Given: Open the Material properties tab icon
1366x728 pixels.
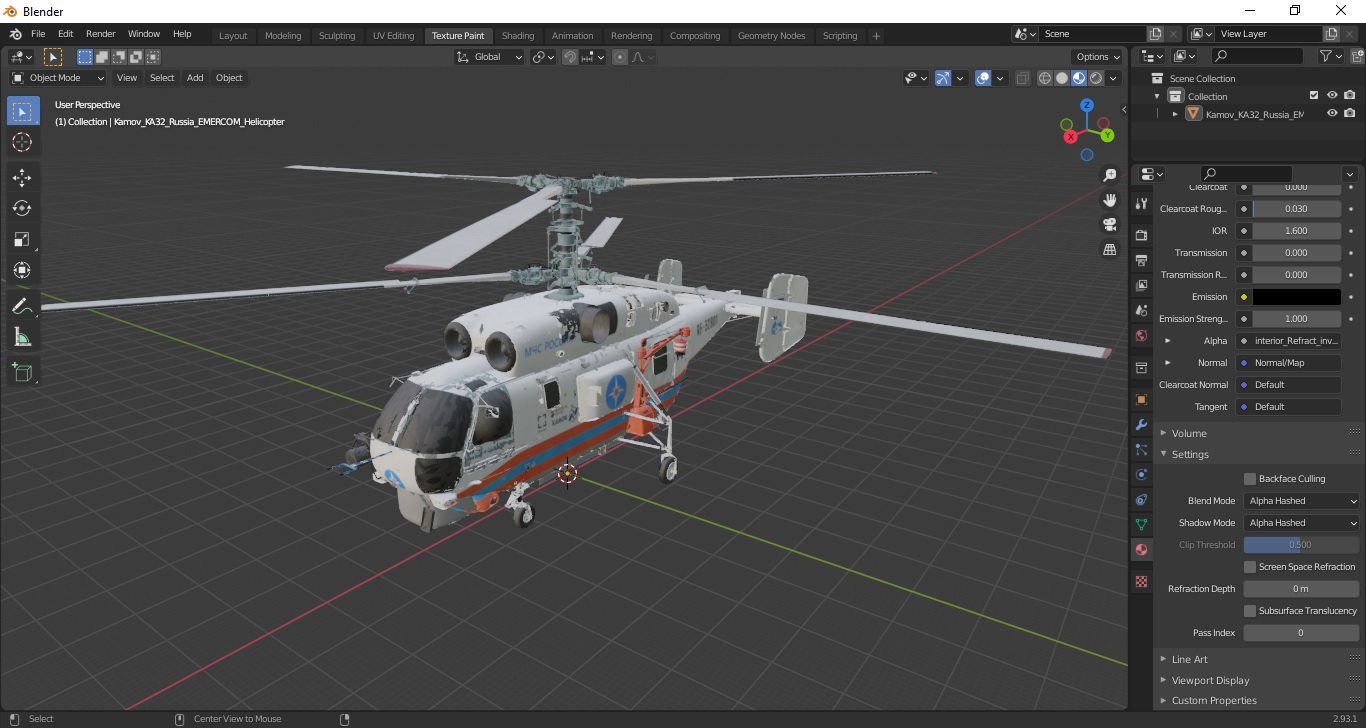Looking at the screenshot, I should (1141, 549).
